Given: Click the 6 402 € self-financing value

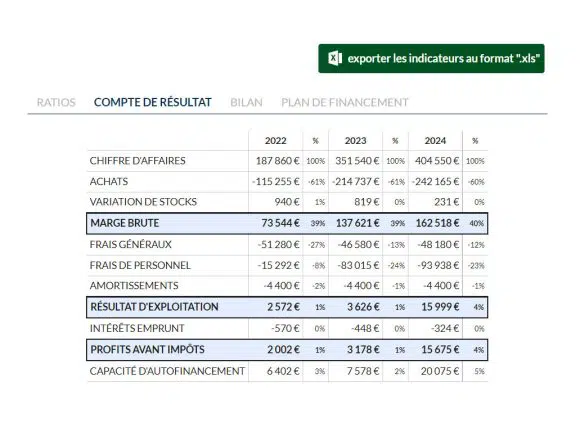Looking at the screenshot, I should click(x=283, y=371).
